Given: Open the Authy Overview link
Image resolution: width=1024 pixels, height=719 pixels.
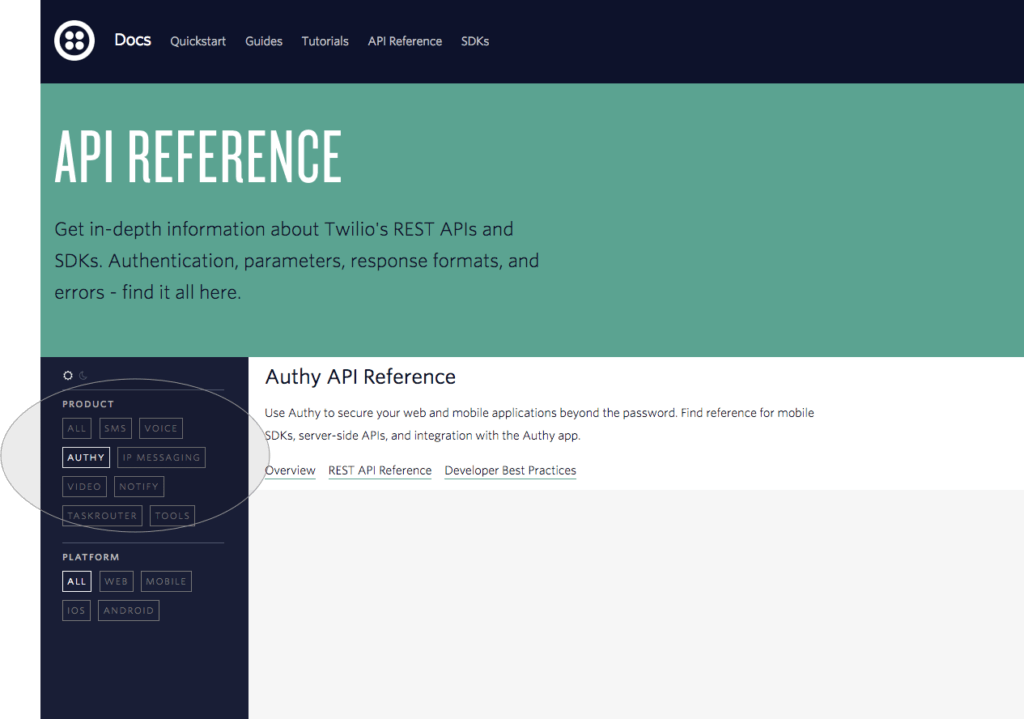Looking at the screenshot, I should 290,470.
